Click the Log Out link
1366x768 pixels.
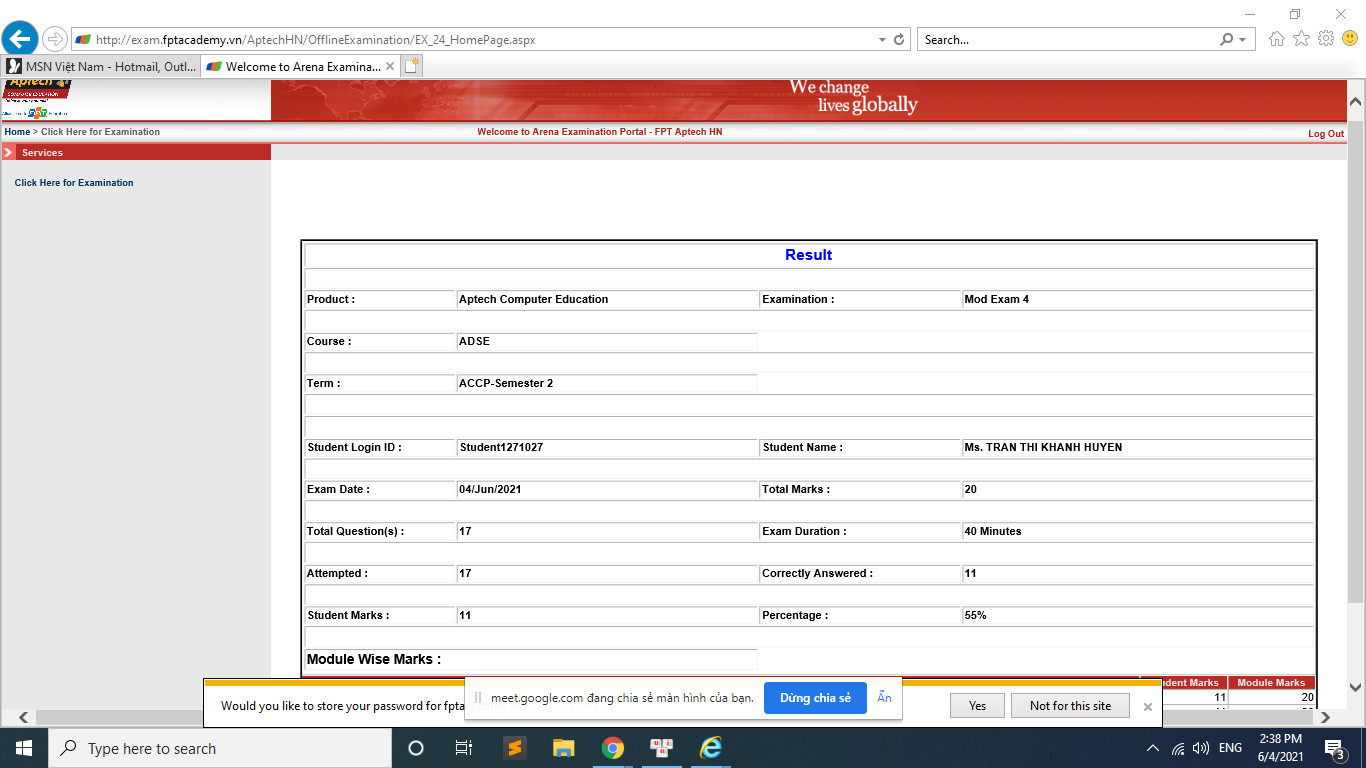click(x=1326, y=134)
